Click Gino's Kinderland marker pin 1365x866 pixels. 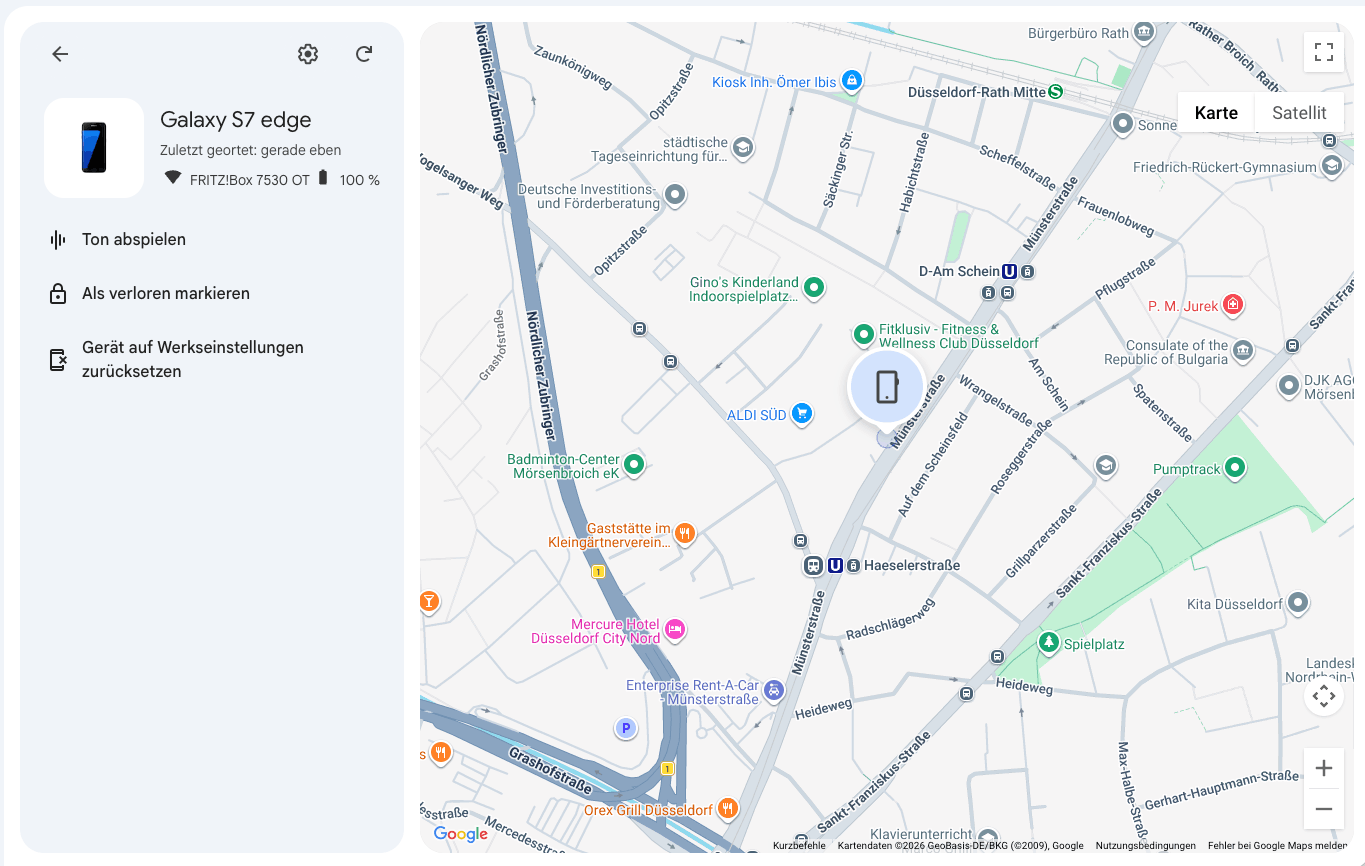point(814,288)
